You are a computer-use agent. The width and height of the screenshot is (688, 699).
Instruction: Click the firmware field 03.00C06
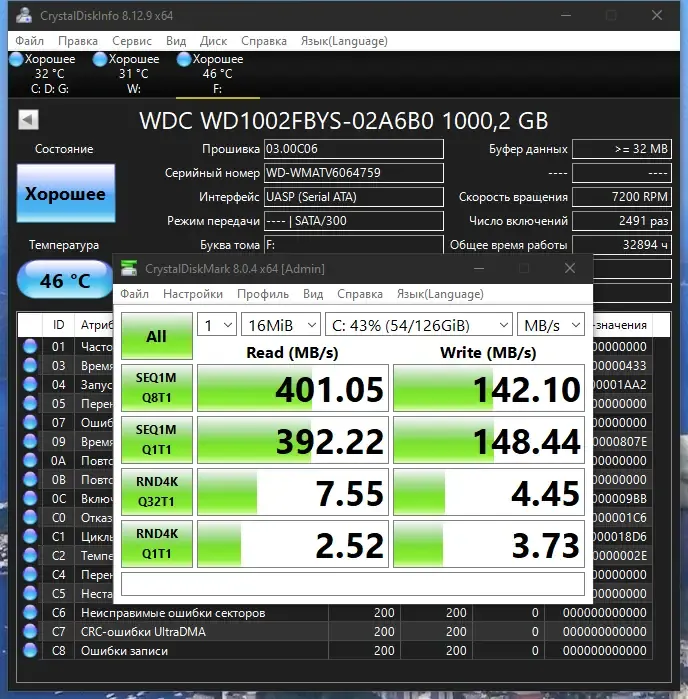(354, 148)
